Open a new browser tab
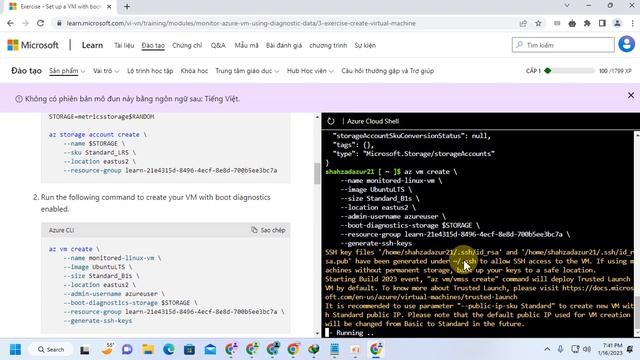 [x=127, y=7]
